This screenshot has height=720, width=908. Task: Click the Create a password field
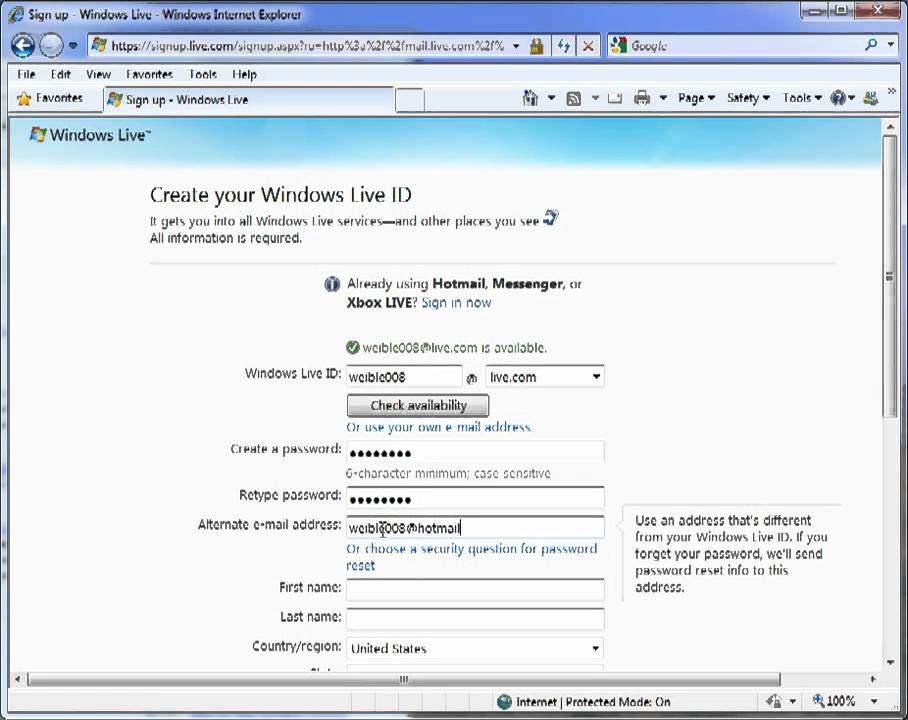(x=475, y=452)
